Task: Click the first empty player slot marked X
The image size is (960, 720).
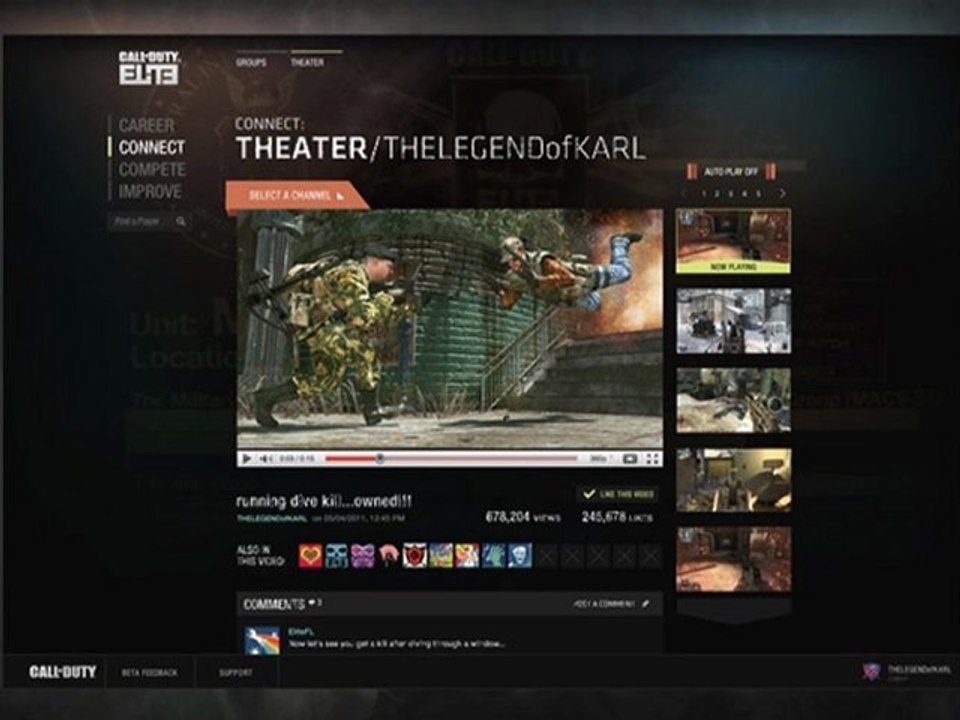Action: pyautogui.click(x=546, y=556)
